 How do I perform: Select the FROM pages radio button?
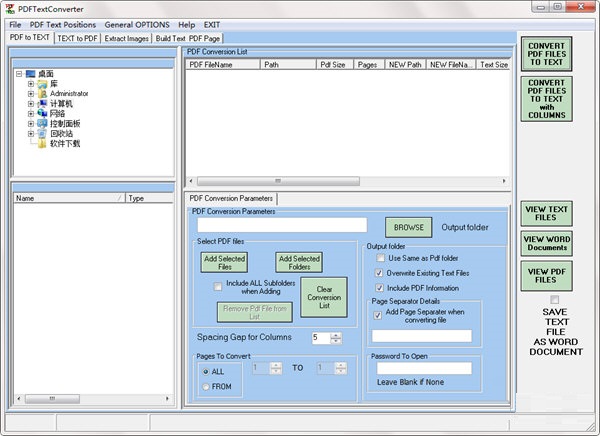206,387
